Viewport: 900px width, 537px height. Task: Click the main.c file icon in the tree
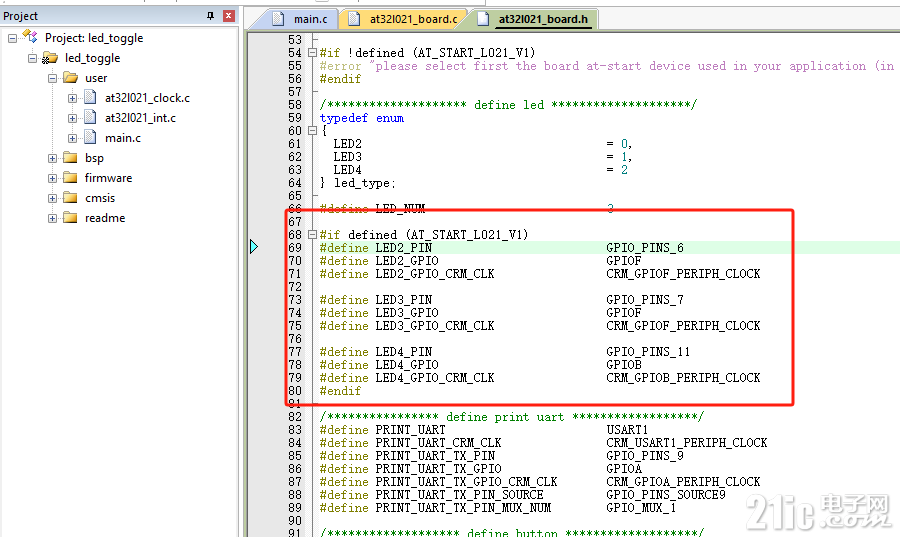pyautogui.click(x=90, y=138)
